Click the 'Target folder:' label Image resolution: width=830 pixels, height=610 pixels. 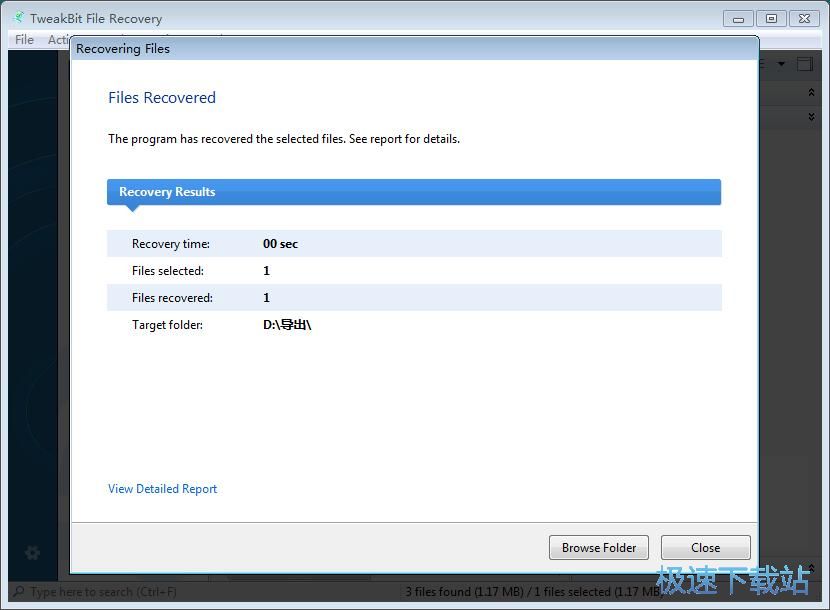point(167,325)
